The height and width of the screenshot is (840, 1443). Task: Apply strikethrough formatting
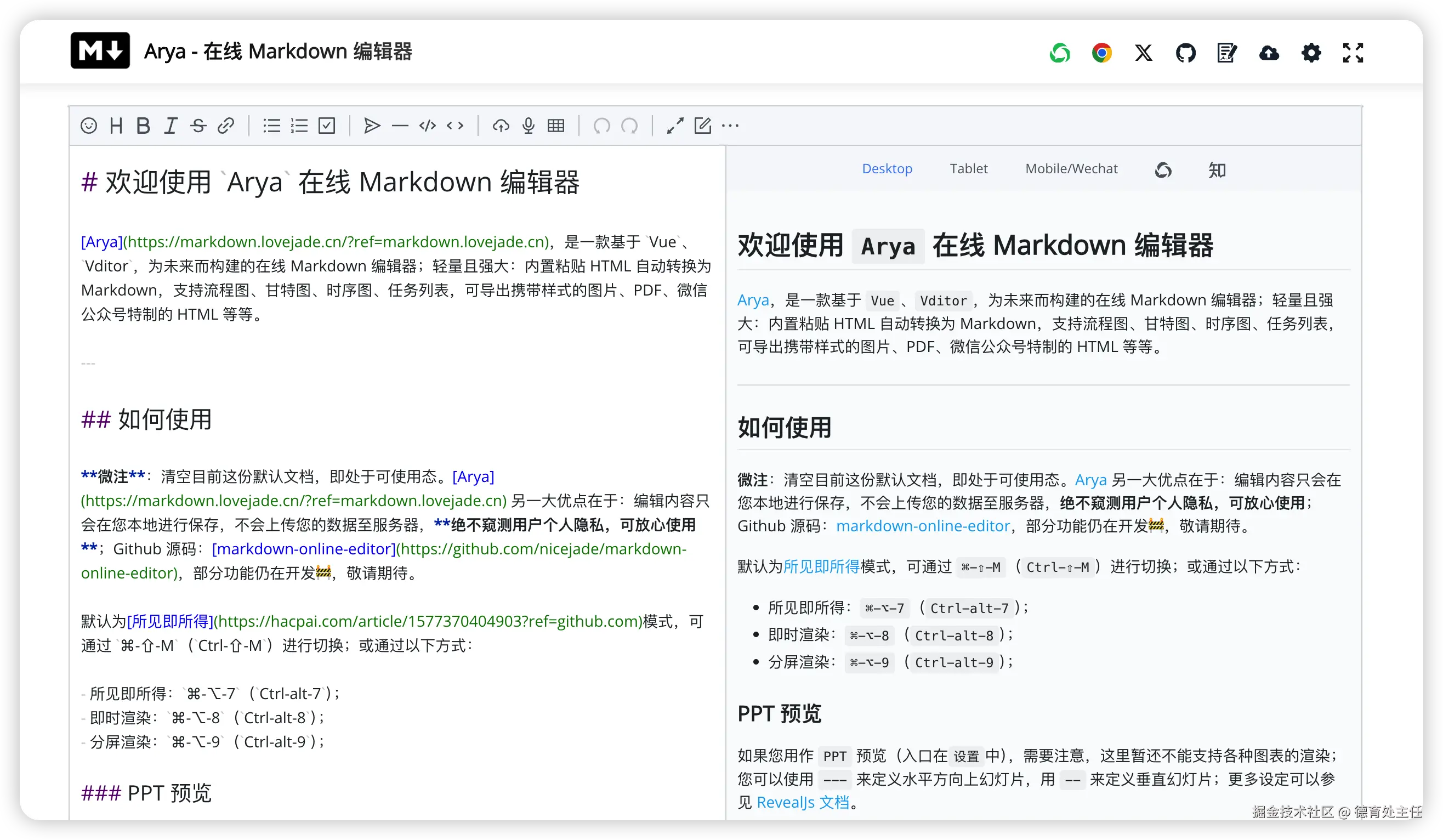198,126
